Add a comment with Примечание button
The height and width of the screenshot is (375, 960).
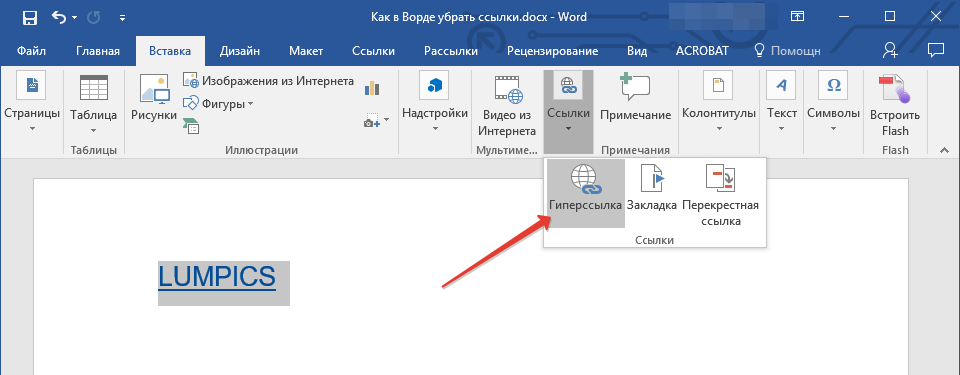click(636, 98)
